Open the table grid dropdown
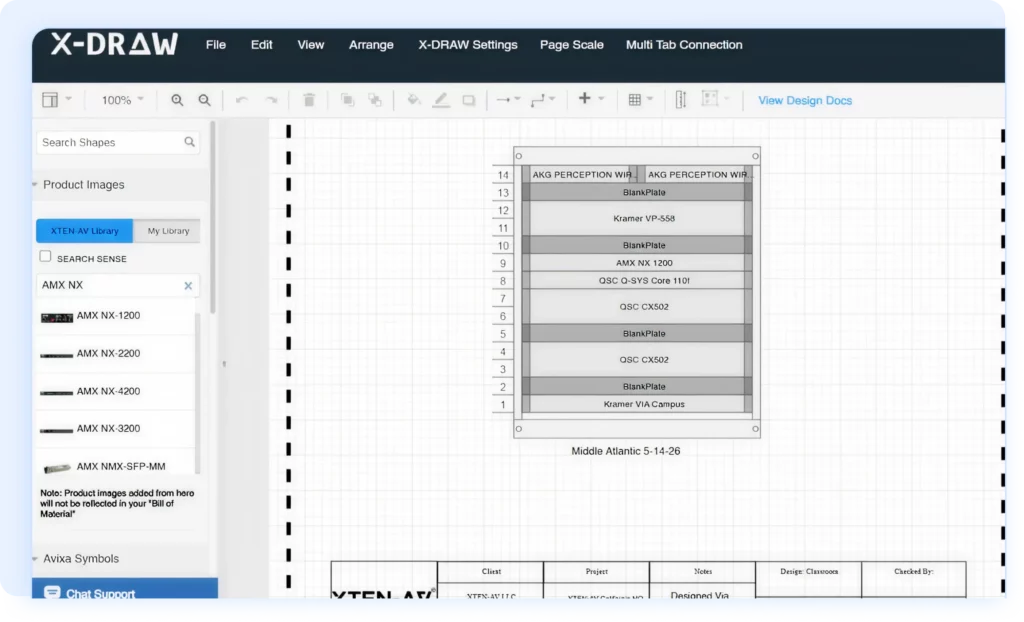The height and width of the screenshot is (622, 1024). coord(640,100)
